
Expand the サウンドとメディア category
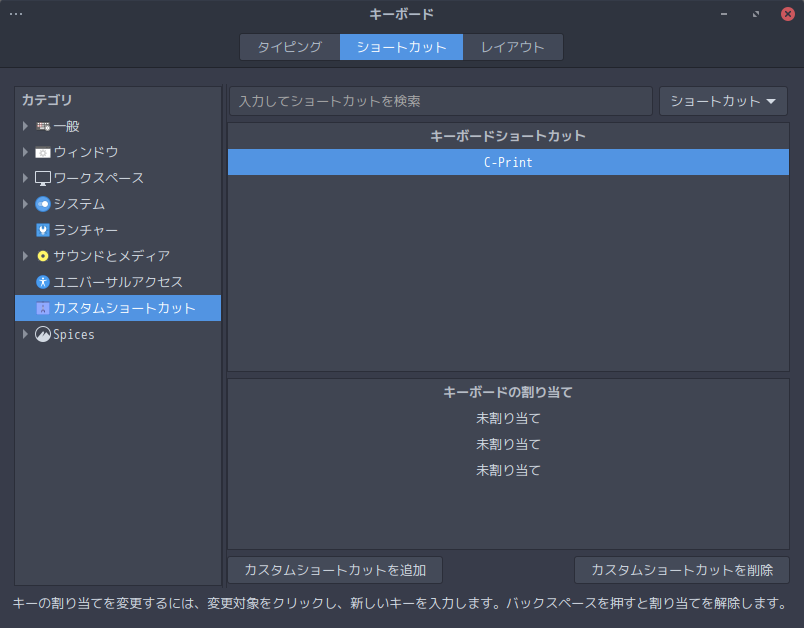click(25, 256)
